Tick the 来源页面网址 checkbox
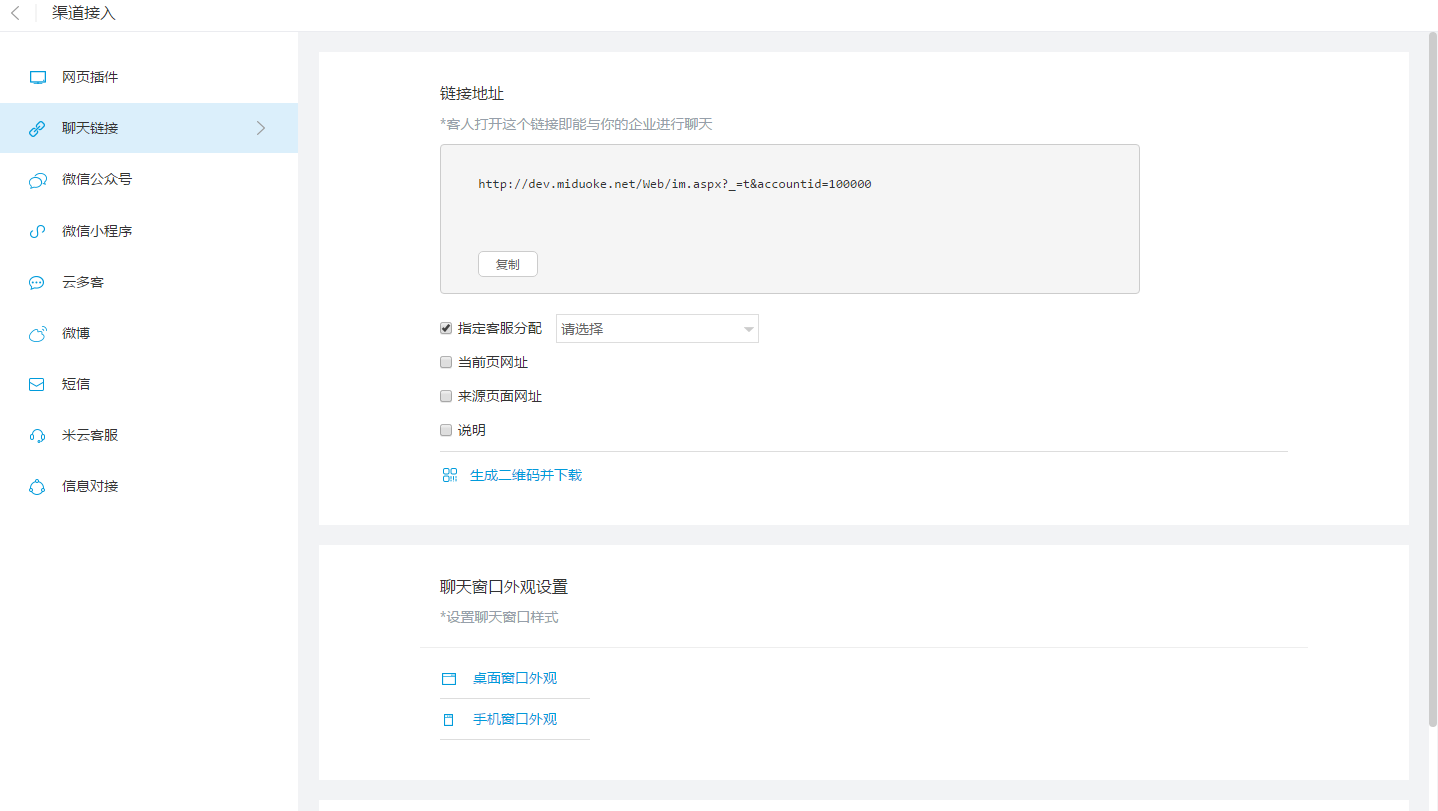This screenshot has height=811, width=1438. coord(446,396)
